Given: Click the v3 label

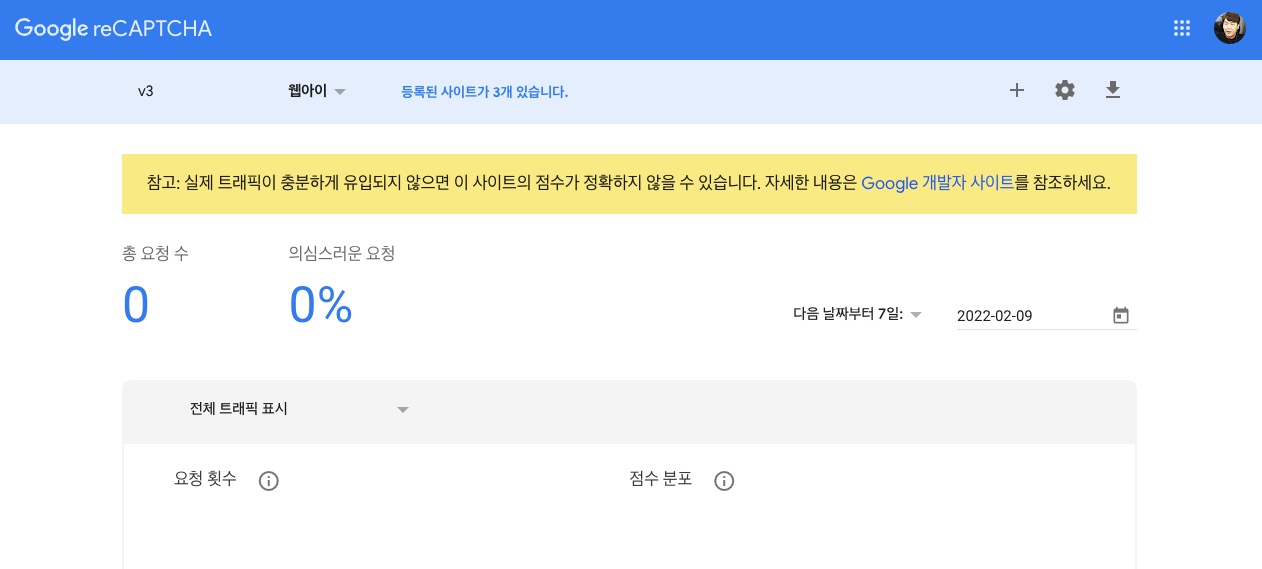Looking at the screenshot, I should tap(146, 91).
